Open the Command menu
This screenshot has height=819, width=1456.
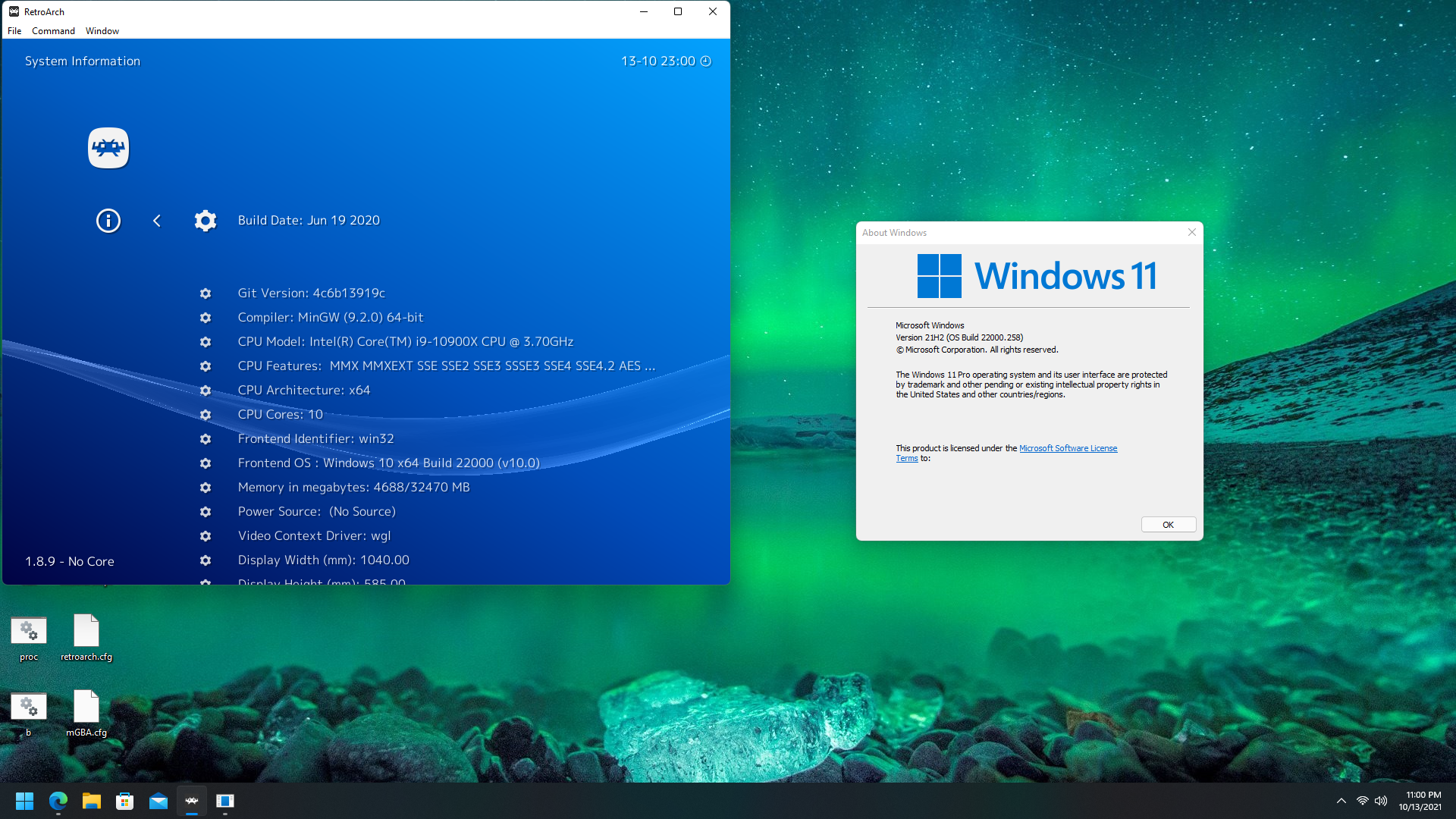coord(53,31)
